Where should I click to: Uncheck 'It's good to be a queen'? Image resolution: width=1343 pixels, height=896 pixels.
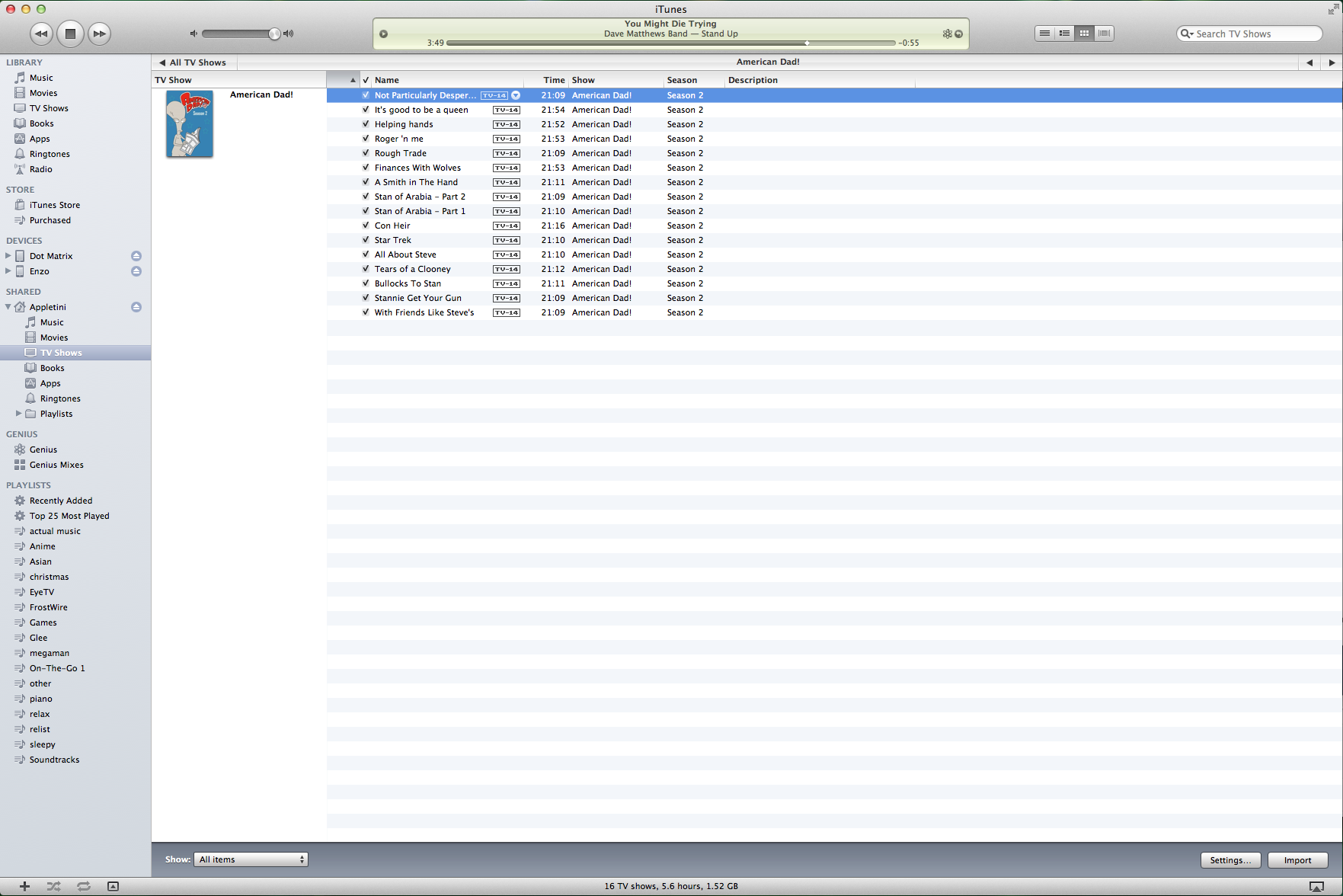(366, 110)
